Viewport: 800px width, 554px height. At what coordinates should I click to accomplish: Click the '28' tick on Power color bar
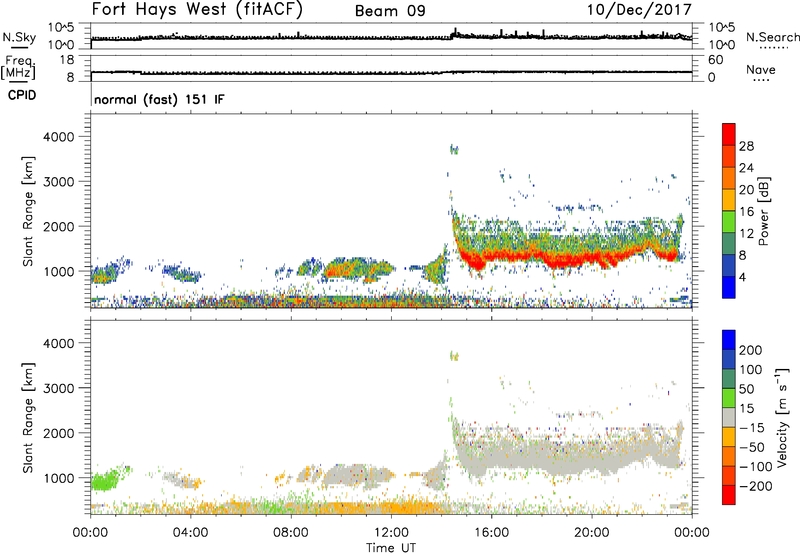point(746,146)
